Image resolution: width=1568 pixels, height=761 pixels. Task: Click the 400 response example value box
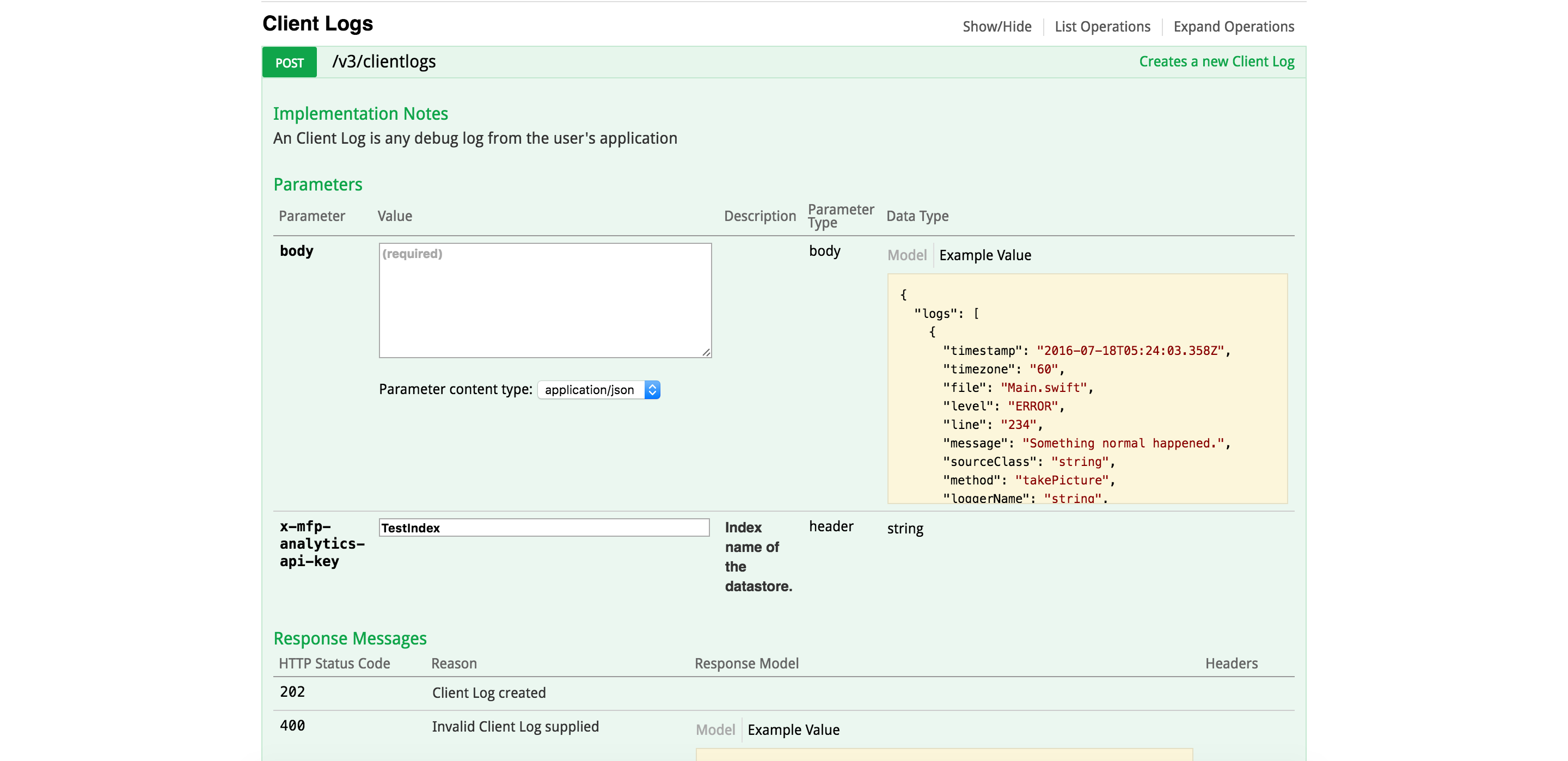[x=944, y=754]
